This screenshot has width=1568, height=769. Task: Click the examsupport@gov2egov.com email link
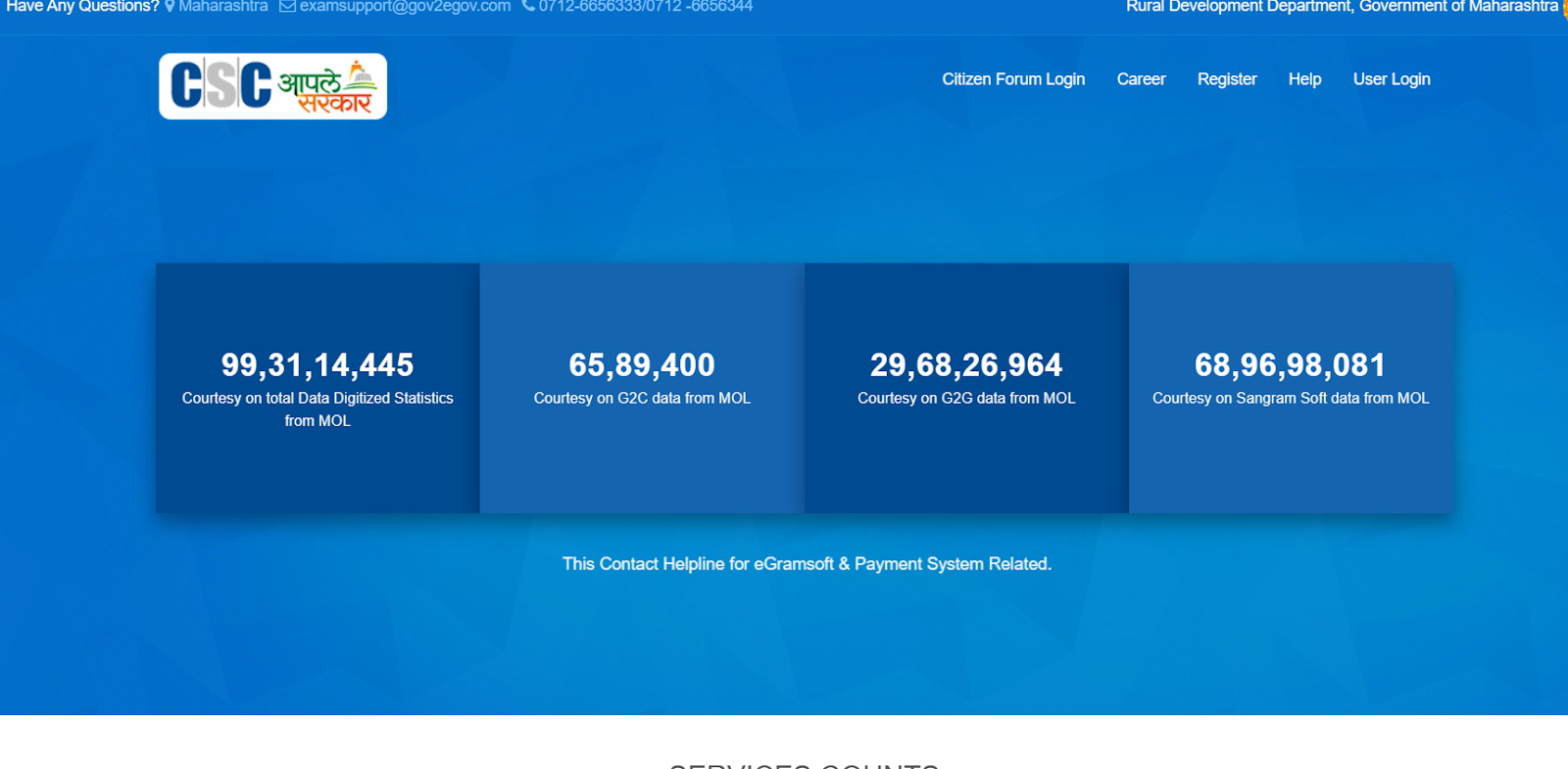(405, 6)
